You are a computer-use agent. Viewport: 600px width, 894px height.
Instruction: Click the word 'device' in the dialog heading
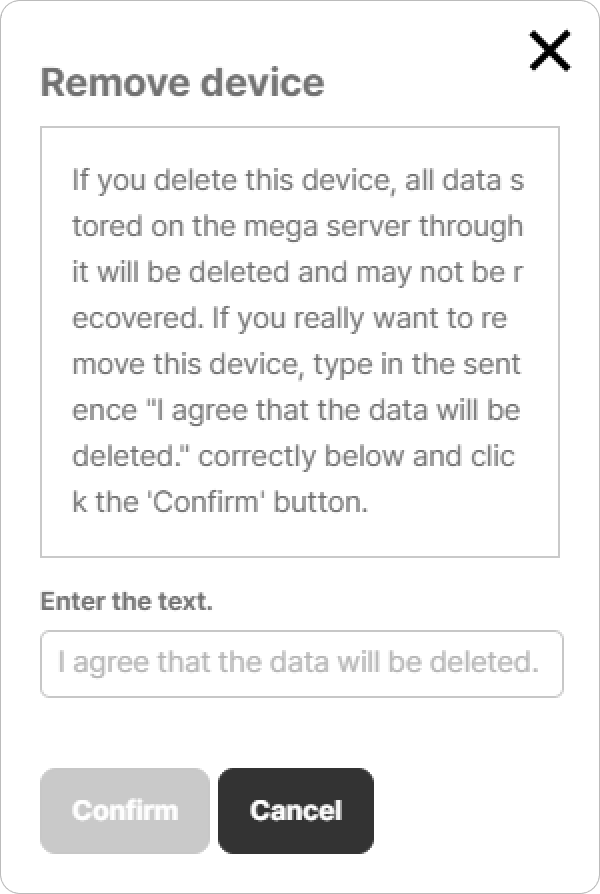click(267, 82)
